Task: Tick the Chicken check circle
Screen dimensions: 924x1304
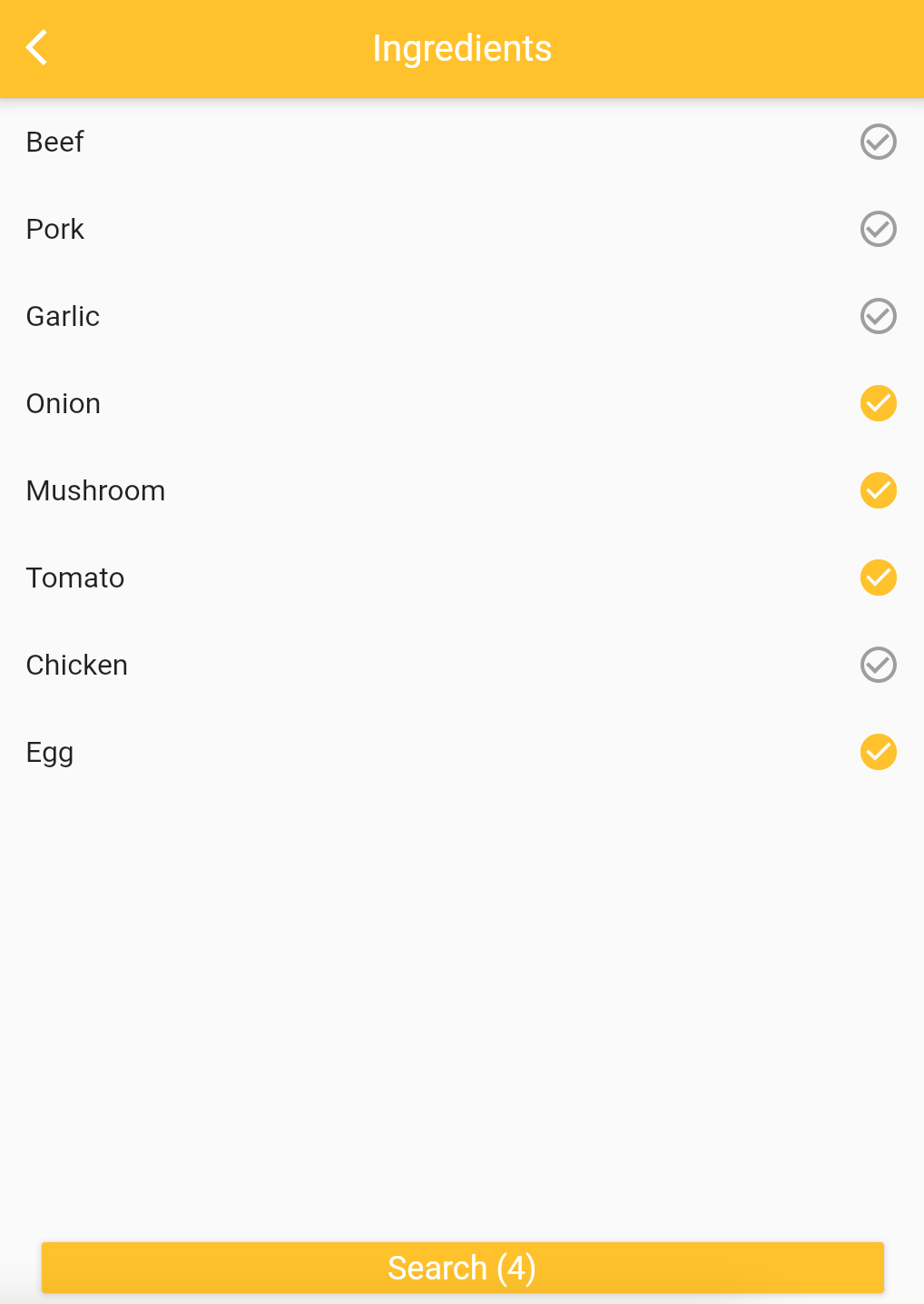Action: pos(878,665)
